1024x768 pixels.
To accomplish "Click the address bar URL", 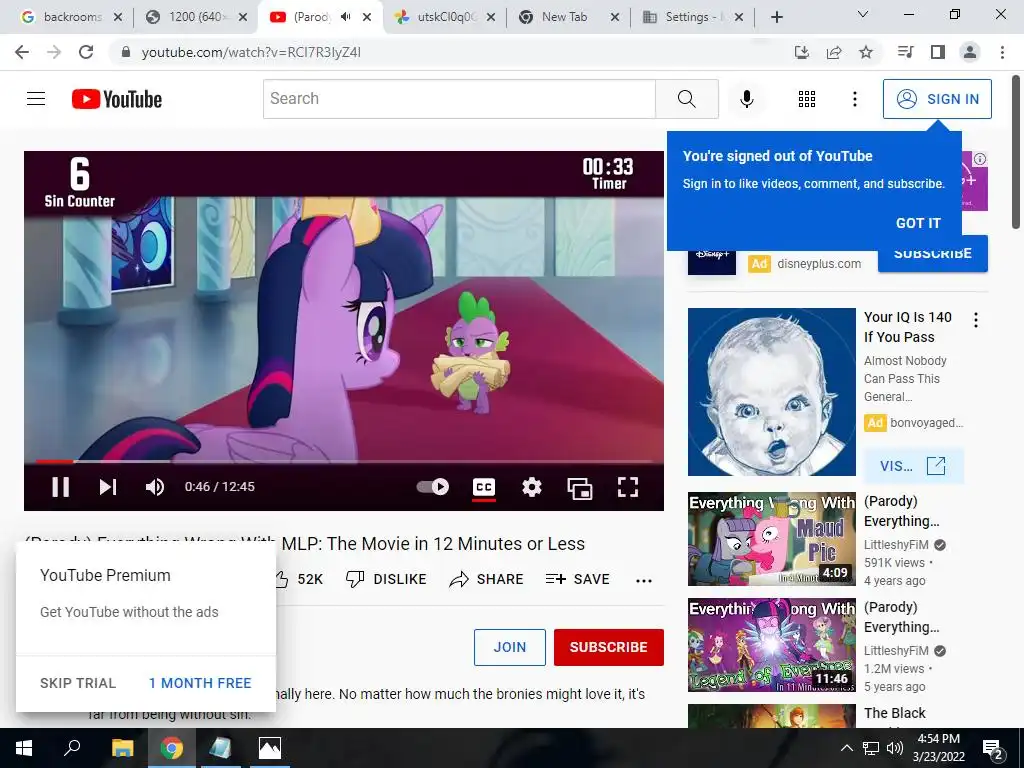I will pyautogui.click(x=251, y=52).
